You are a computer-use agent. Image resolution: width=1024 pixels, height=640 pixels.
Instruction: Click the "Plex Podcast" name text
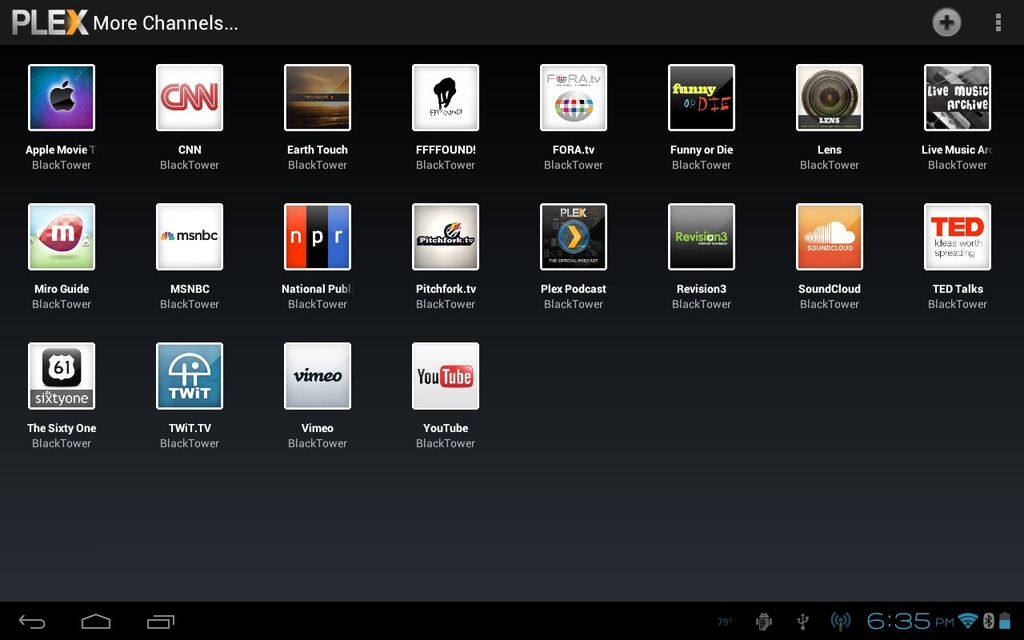[x=573, y=289]
